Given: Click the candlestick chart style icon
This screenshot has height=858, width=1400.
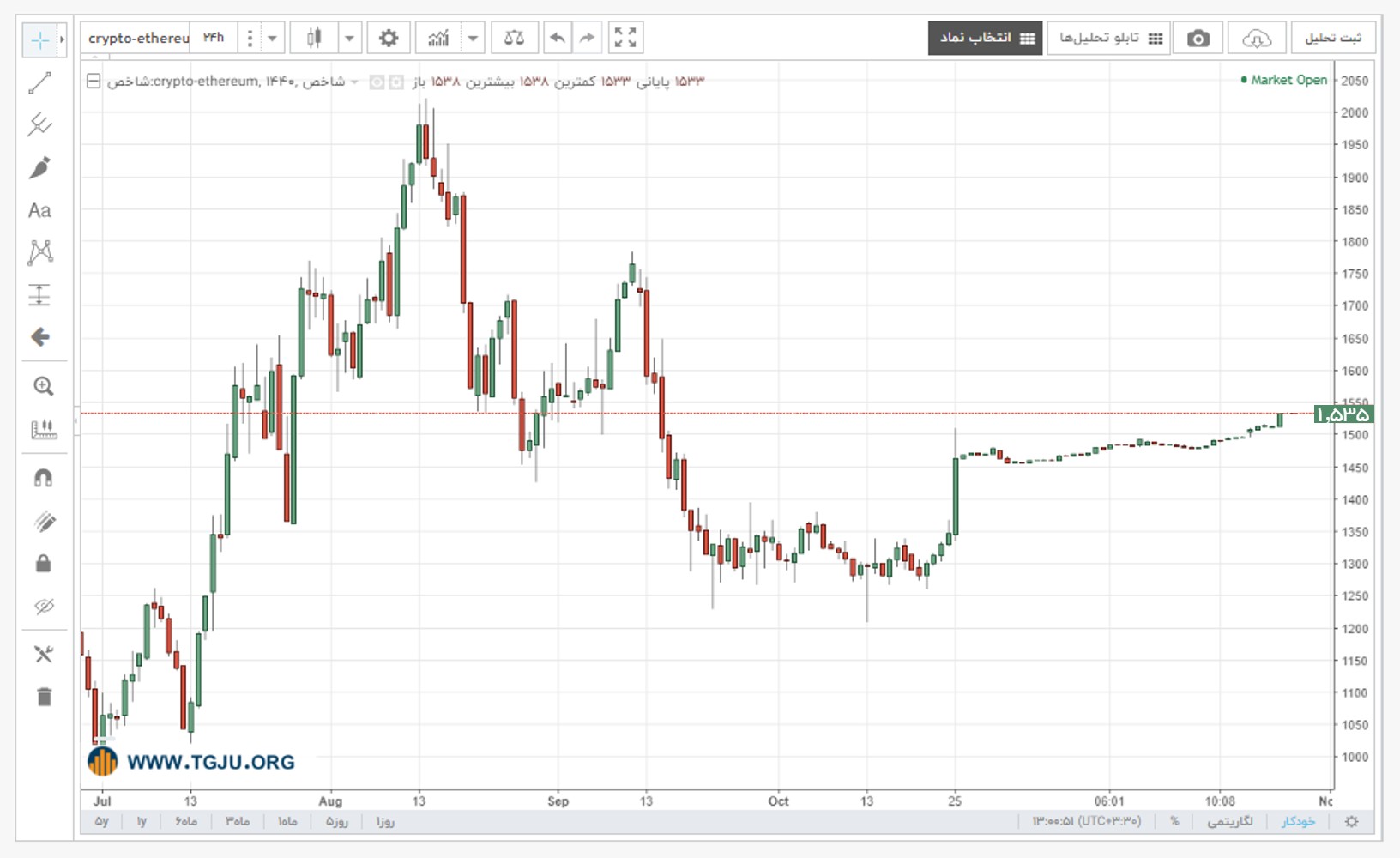Looking at the screenshot, I should pos(314,38).
